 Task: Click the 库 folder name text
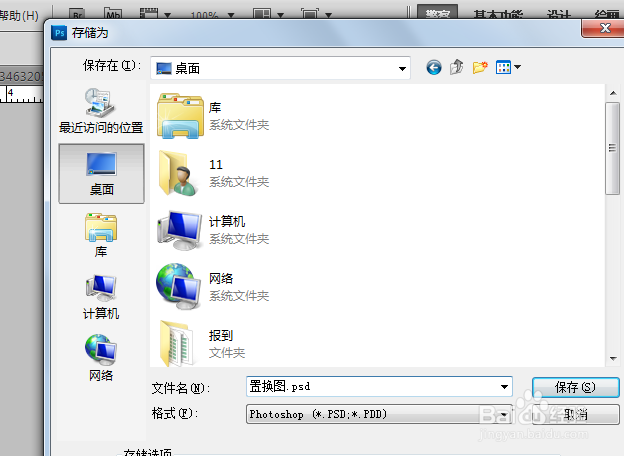(215, 107)
